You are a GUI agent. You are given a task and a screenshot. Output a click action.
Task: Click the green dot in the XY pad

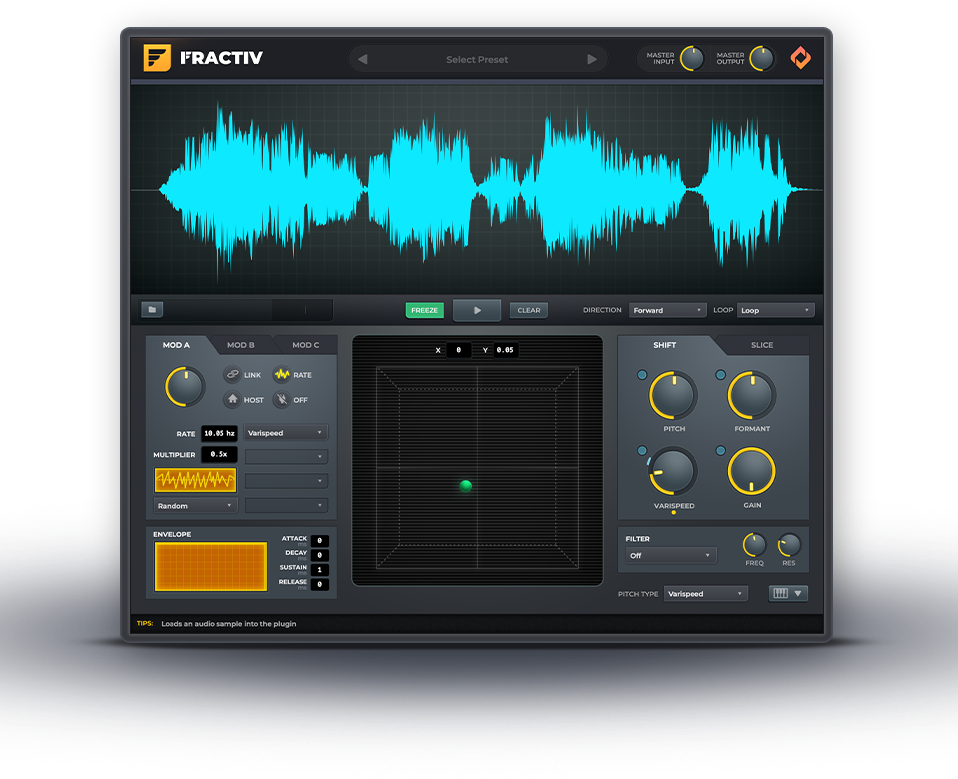tap(465, 484)
